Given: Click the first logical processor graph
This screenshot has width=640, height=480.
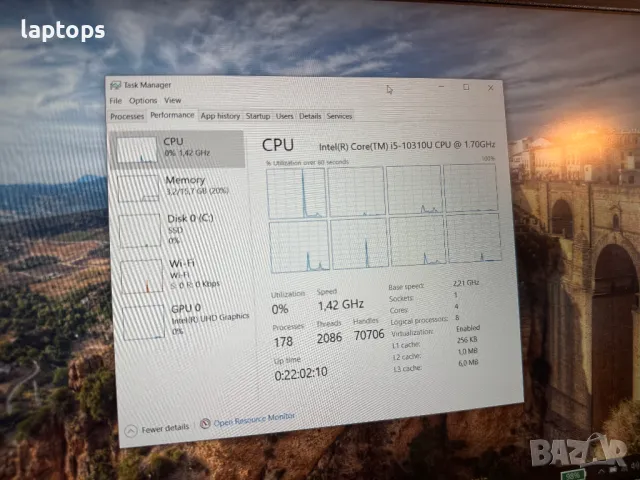Looking at the screenshot, I should pyautogui.click(x=297, y=192).
